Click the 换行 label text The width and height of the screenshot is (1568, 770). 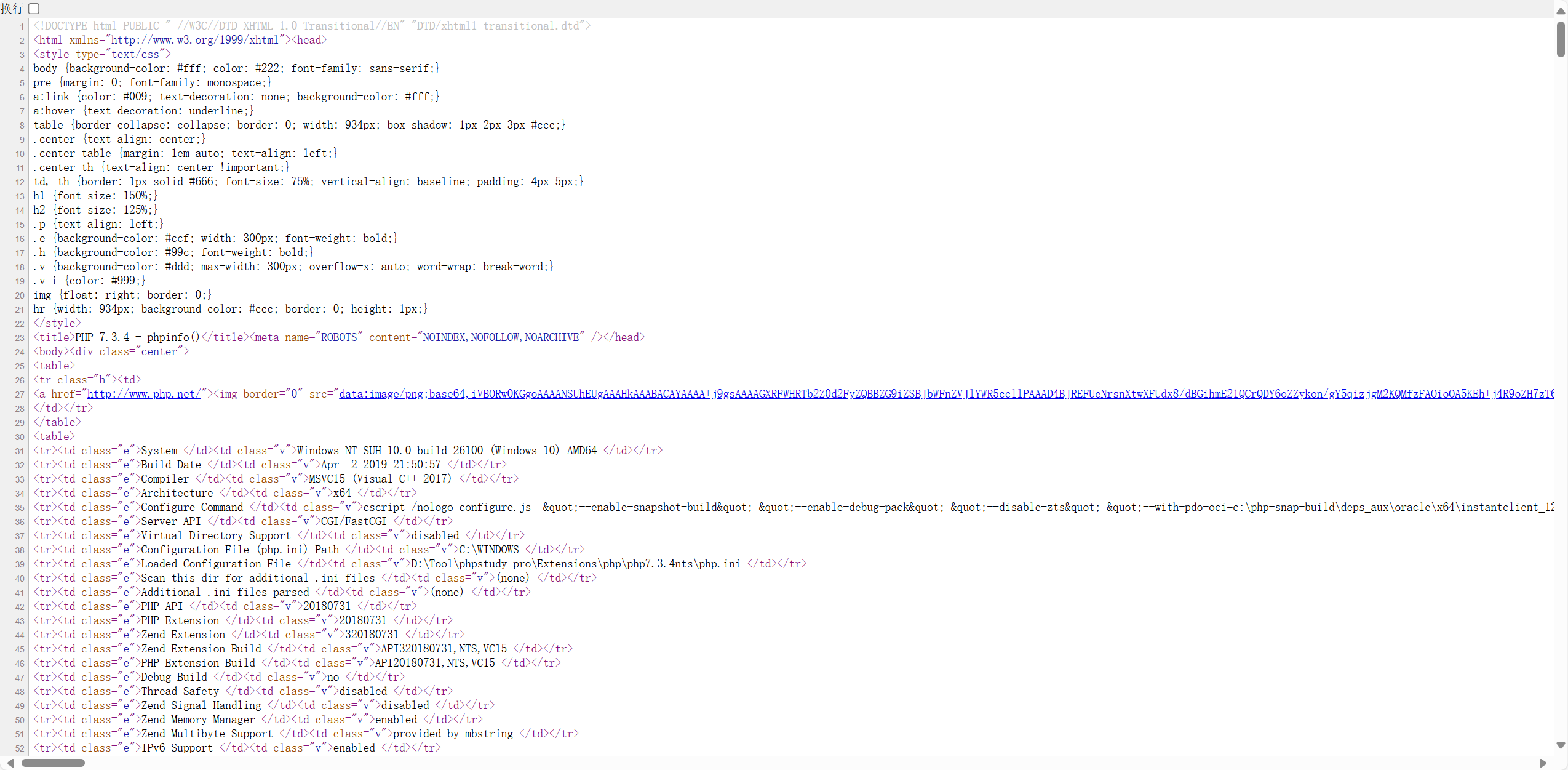13,8
